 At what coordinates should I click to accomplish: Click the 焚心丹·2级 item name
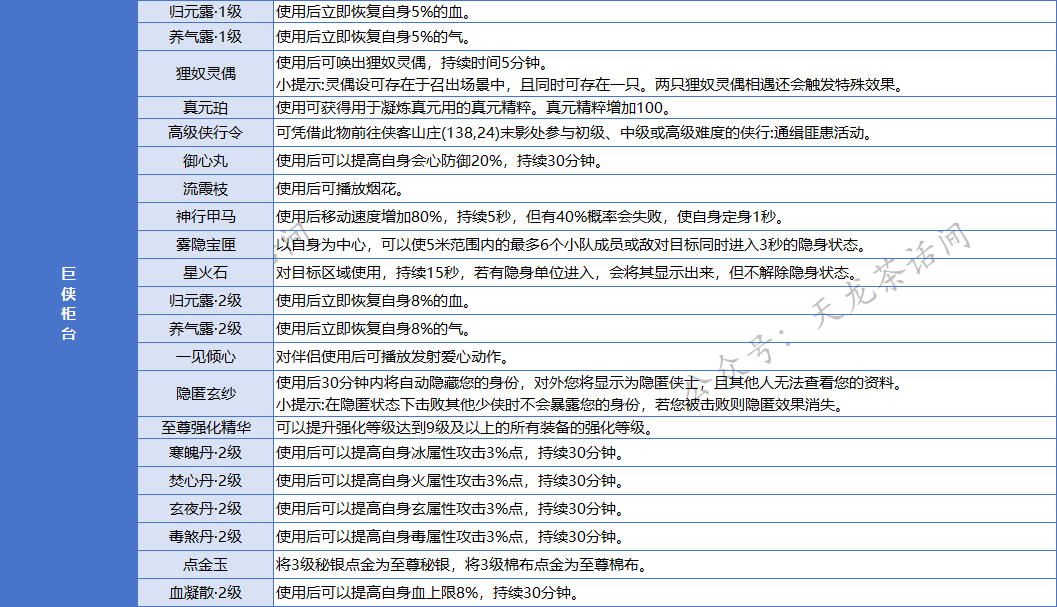(206, 481)
